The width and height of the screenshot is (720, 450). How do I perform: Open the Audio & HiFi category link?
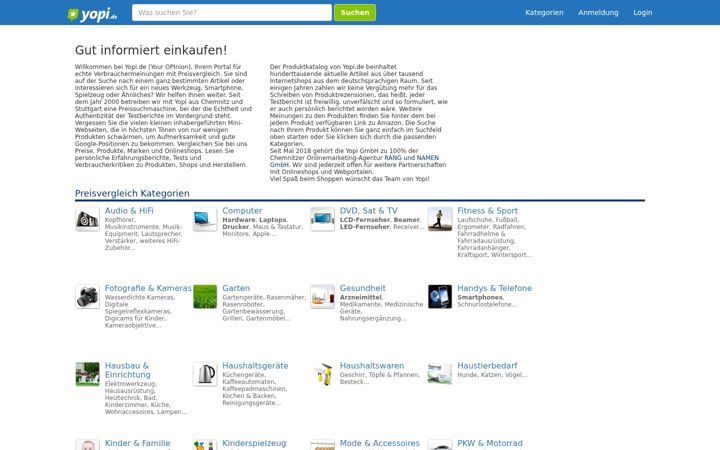click(129, 211)
